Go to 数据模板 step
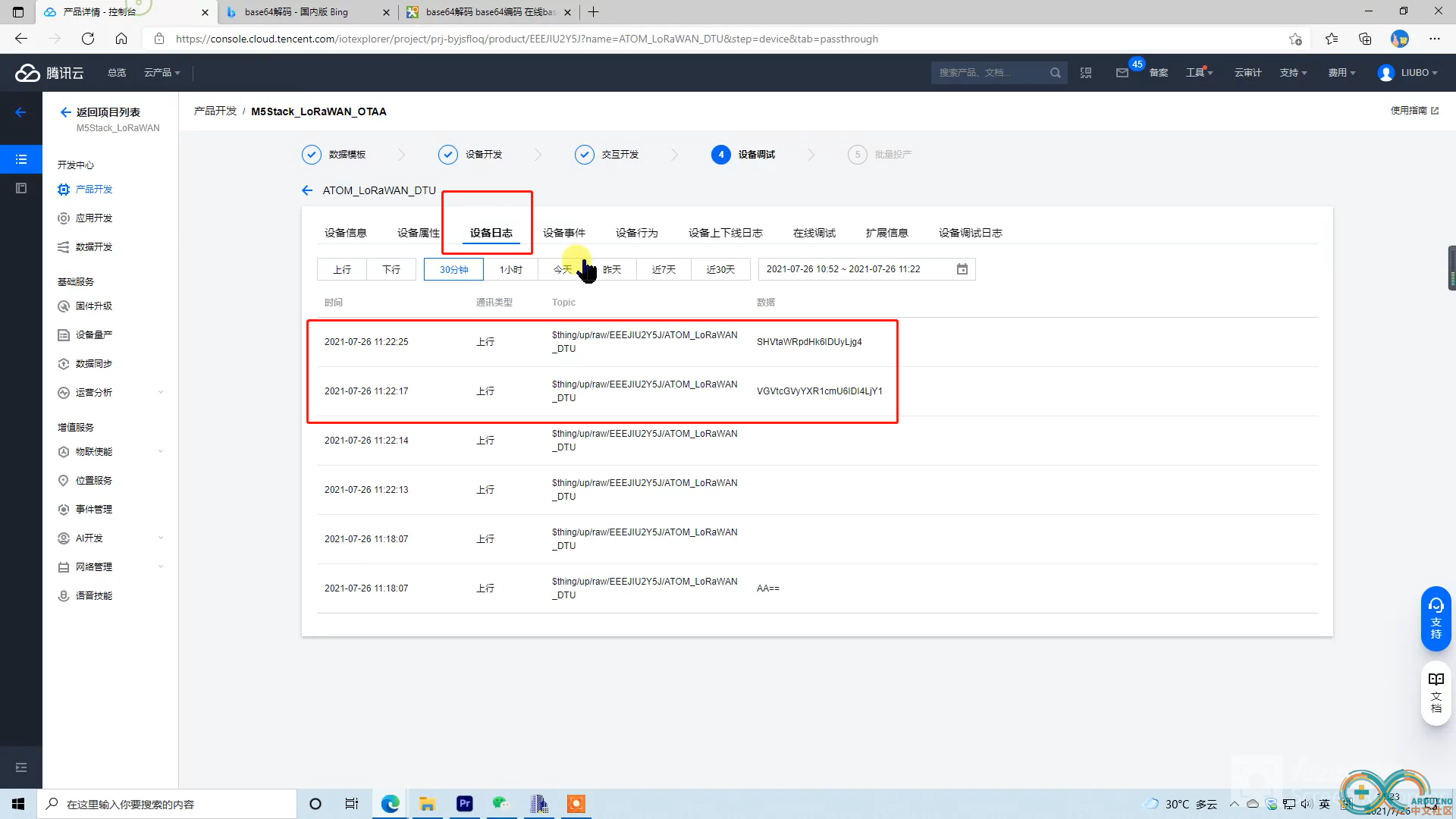 (x=334, y=155)
